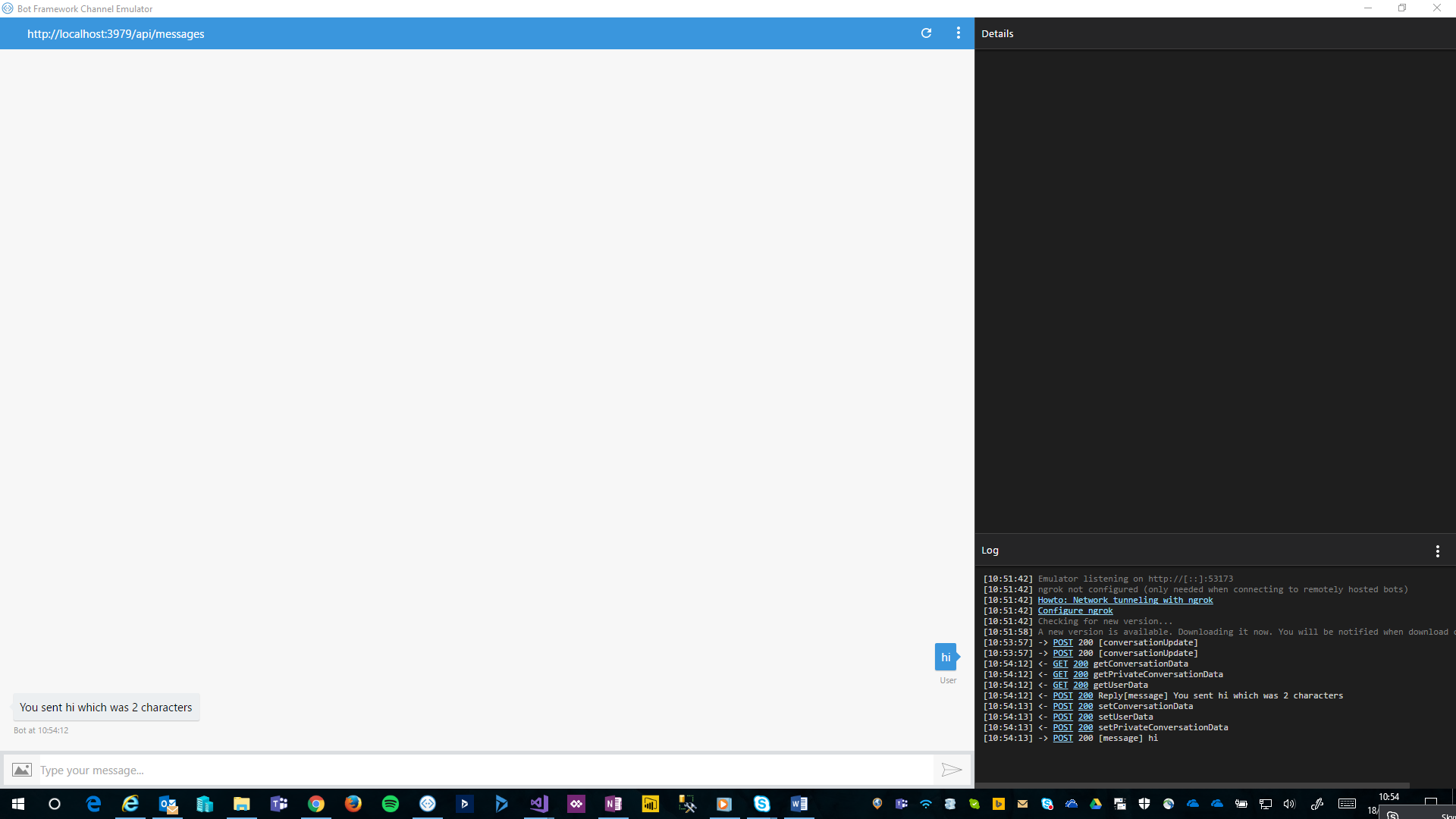The image size is (1456, 819).
Task: Select the bot reply message bubble
Action: click(106, 708)
